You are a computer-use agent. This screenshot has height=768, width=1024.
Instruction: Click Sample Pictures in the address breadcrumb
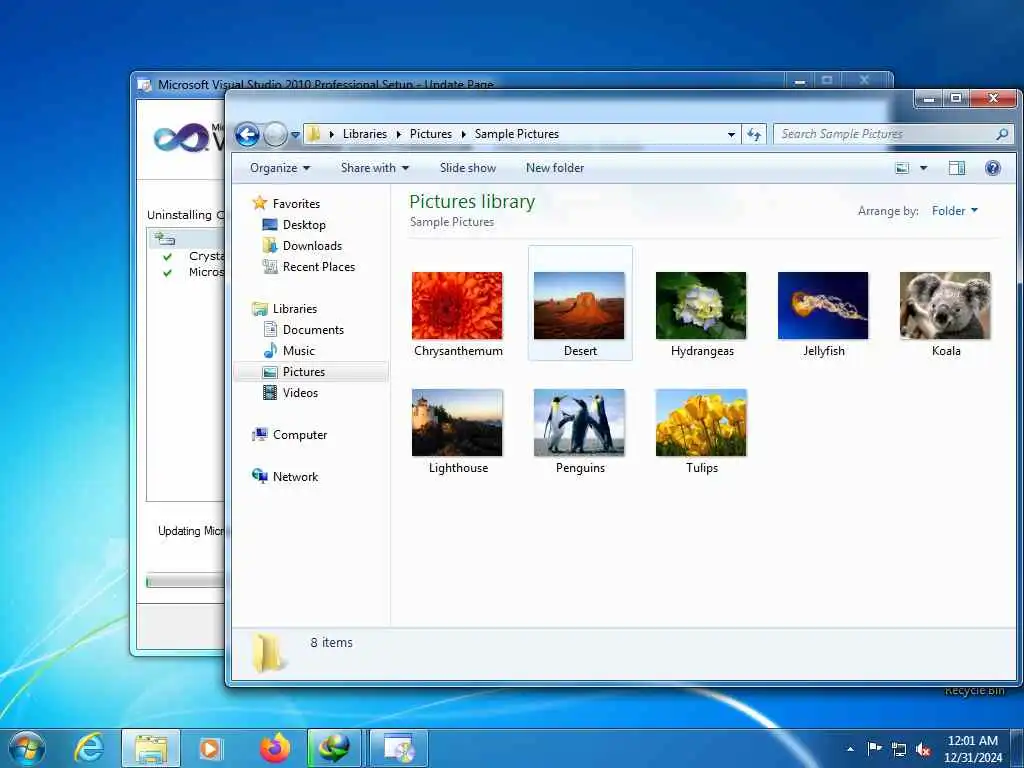(x=517, y=134)
